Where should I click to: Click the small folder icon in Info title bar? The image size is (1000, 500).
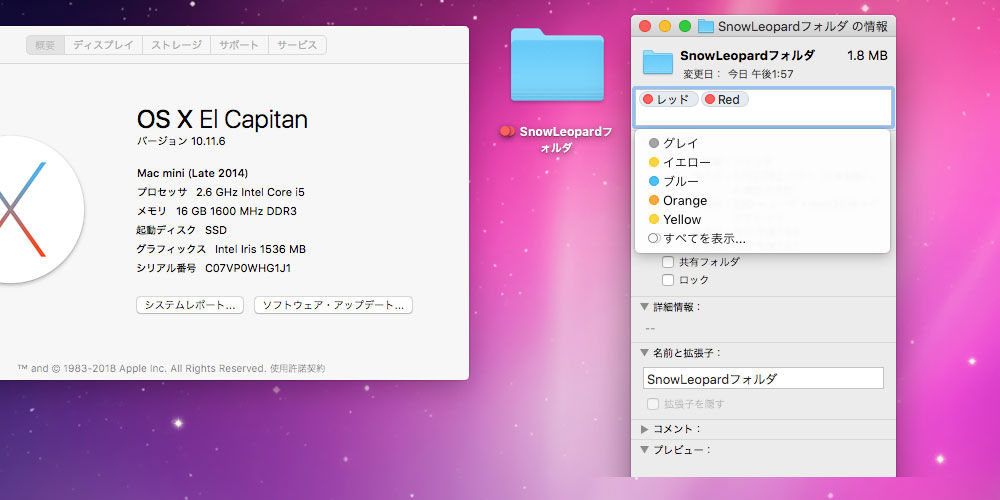(x=705, y=26)
